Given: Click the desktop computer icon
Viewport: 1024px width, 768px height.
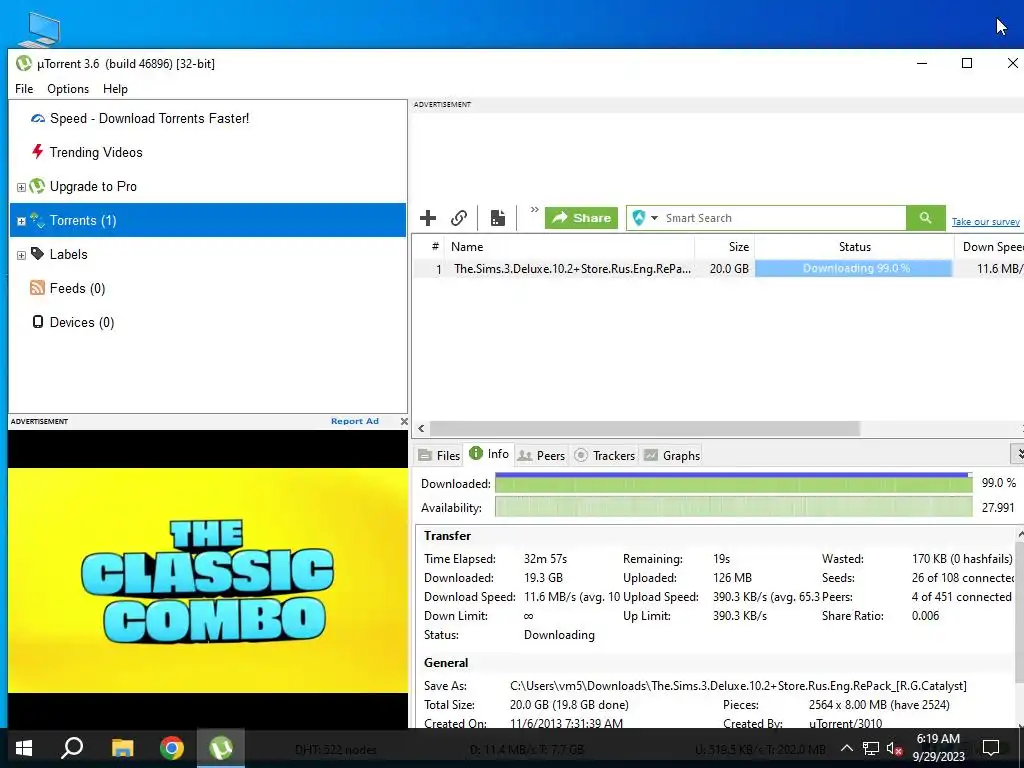Looking at the screenshot, I should [40, 29].
